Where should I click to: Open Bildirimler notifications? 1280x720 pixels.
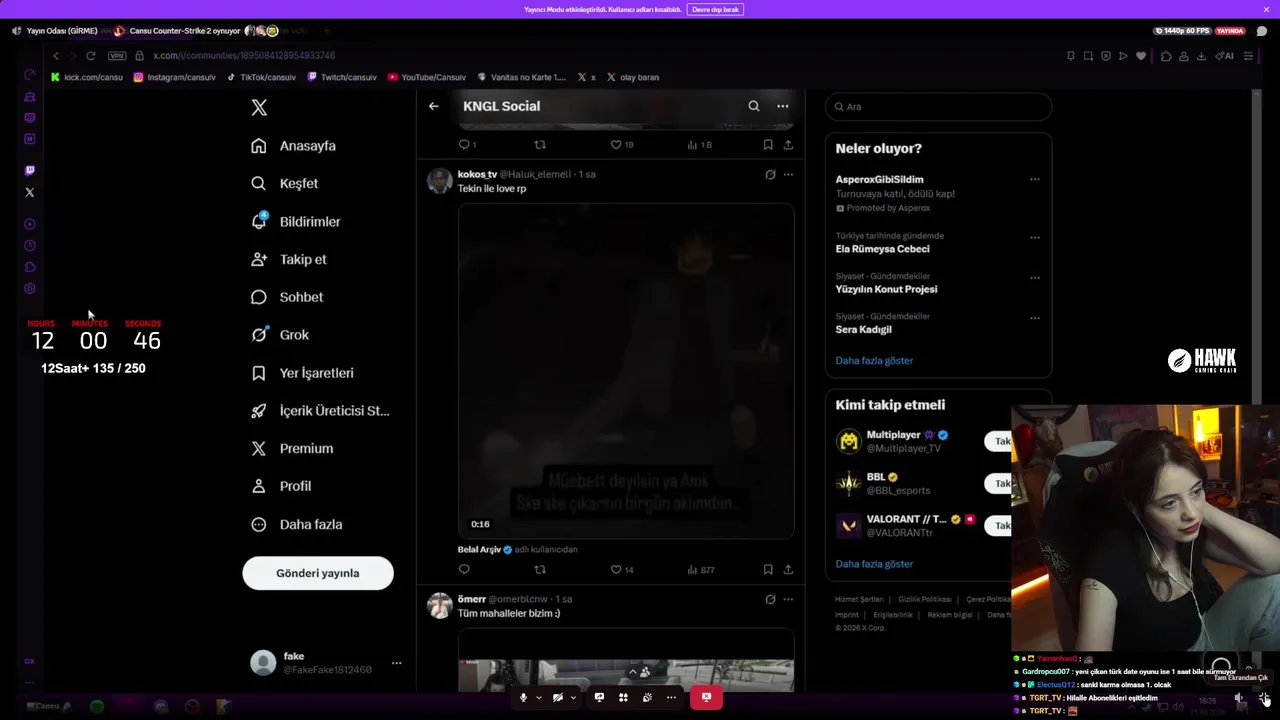tap(295, 222)
